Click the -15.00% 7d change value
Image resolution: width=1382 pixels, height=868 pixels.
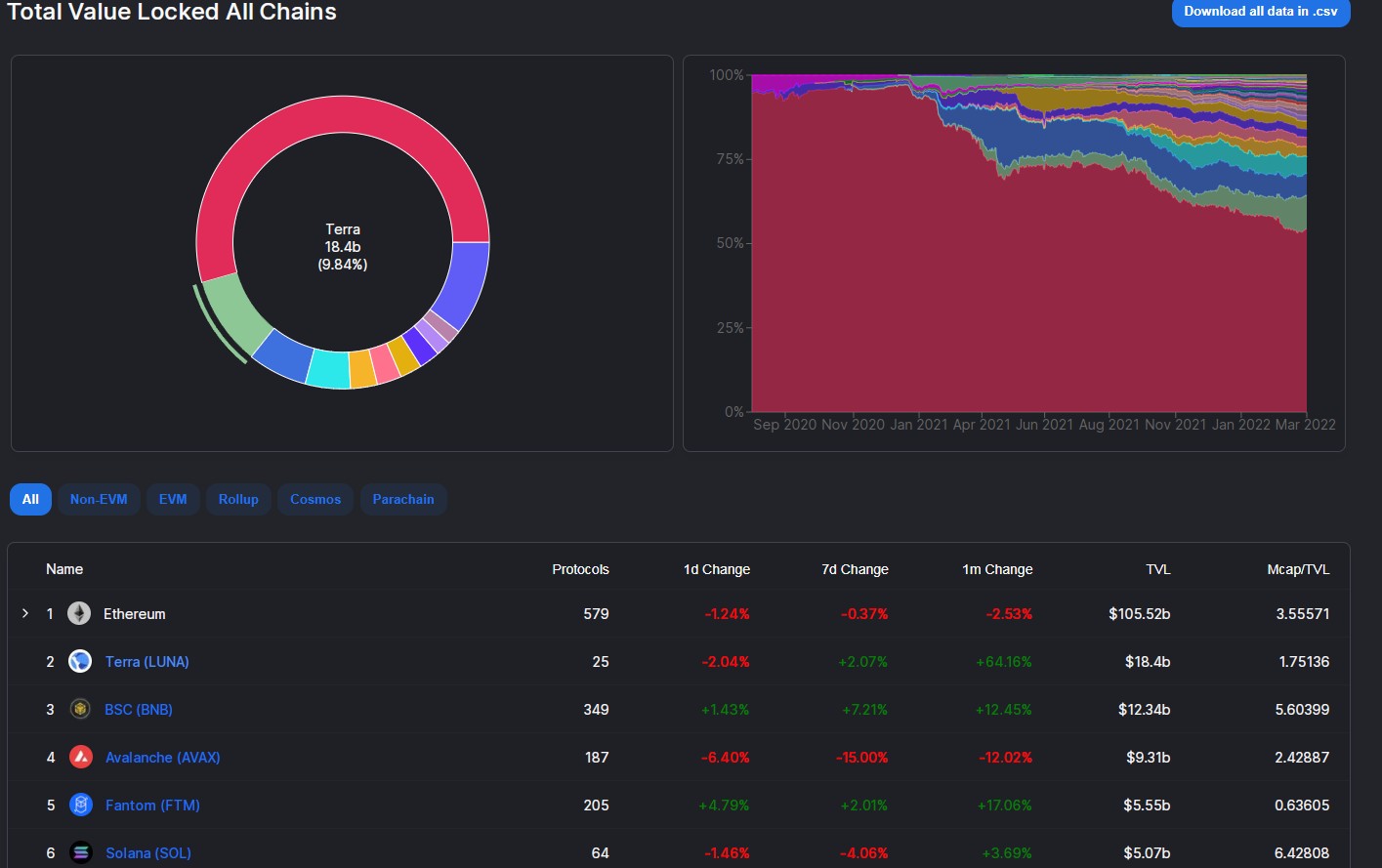click(x=861, y=757)
